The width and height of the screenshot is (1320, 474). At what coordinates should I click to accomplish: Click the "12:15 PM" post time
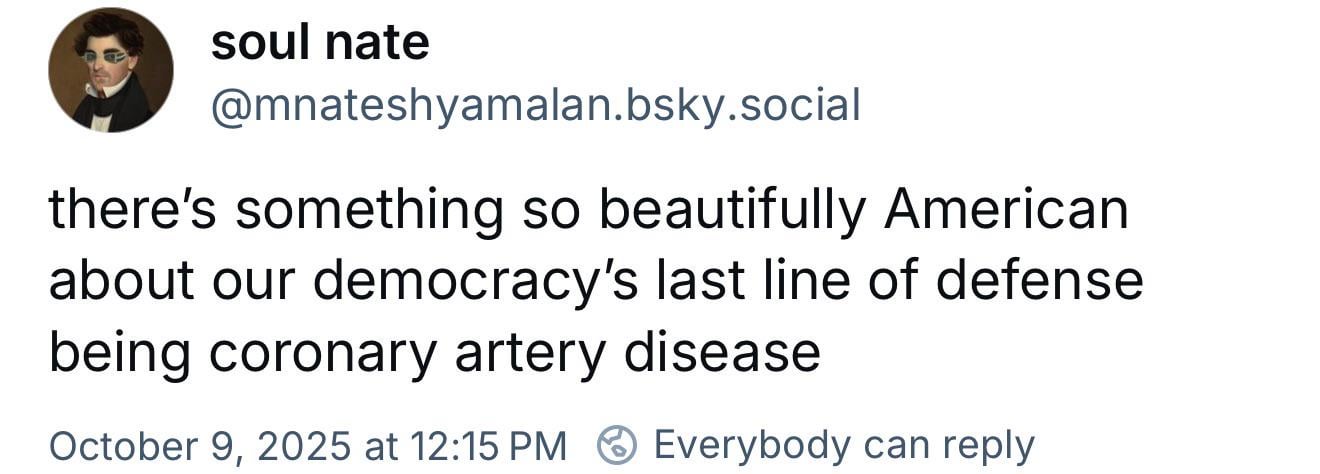point(489,444)
